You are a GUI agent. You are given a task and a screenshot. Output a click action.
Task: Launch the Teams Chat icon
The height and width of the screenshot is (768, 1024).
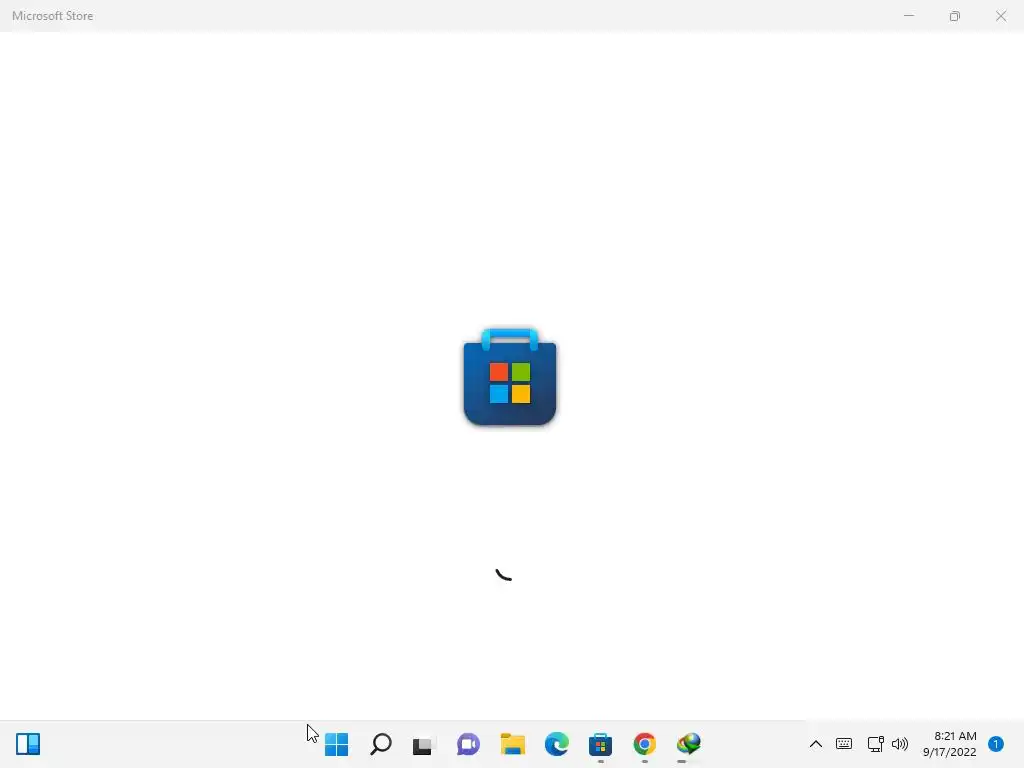[468, 744]
